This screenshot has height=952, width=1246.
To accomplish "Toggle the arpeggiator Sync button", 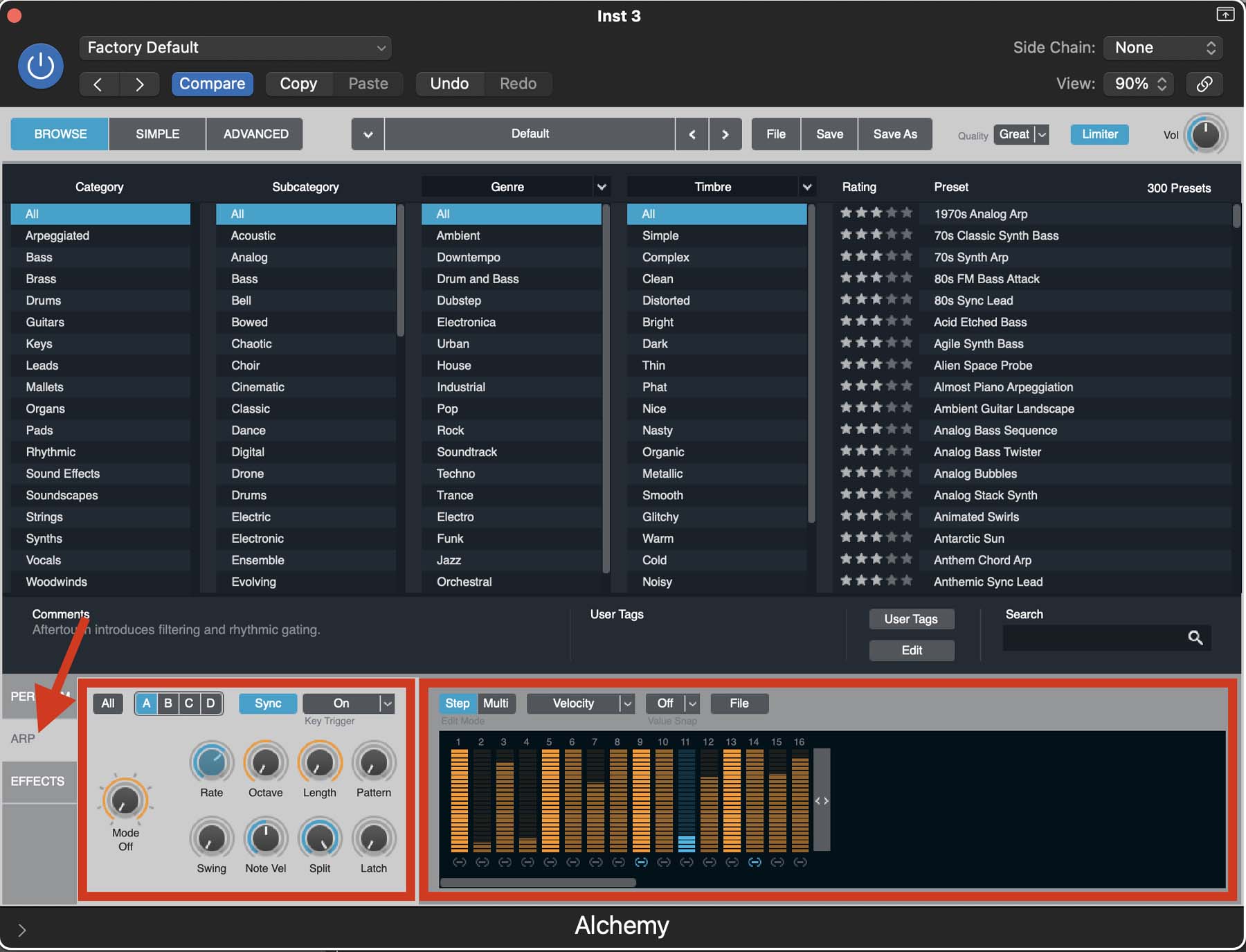I will click(x=267, y=703).
